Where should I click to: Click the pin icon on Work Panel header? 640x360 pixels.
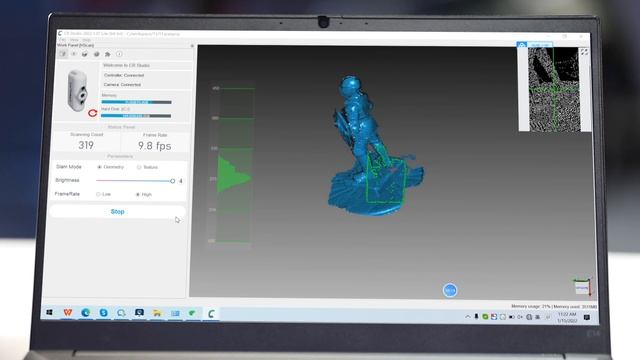pyautogui.click(x=192, y=46)
